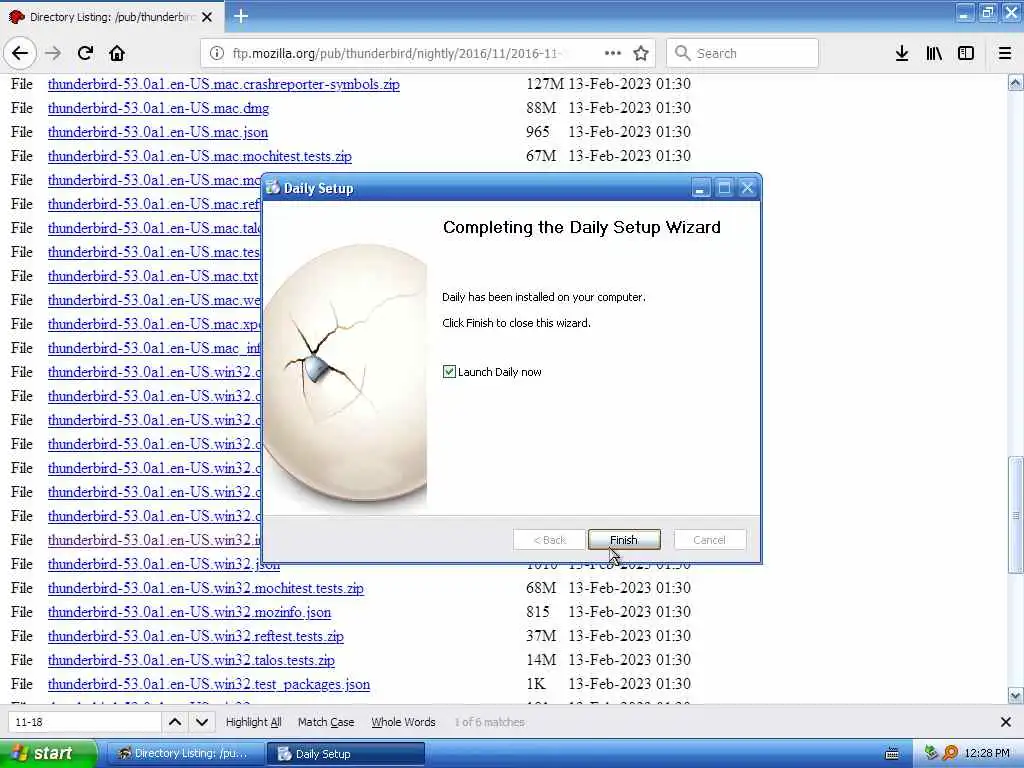This screenshot has height=768, width=1024.
Task: Open the Downloads arrow icon
Action: [902, 53]
